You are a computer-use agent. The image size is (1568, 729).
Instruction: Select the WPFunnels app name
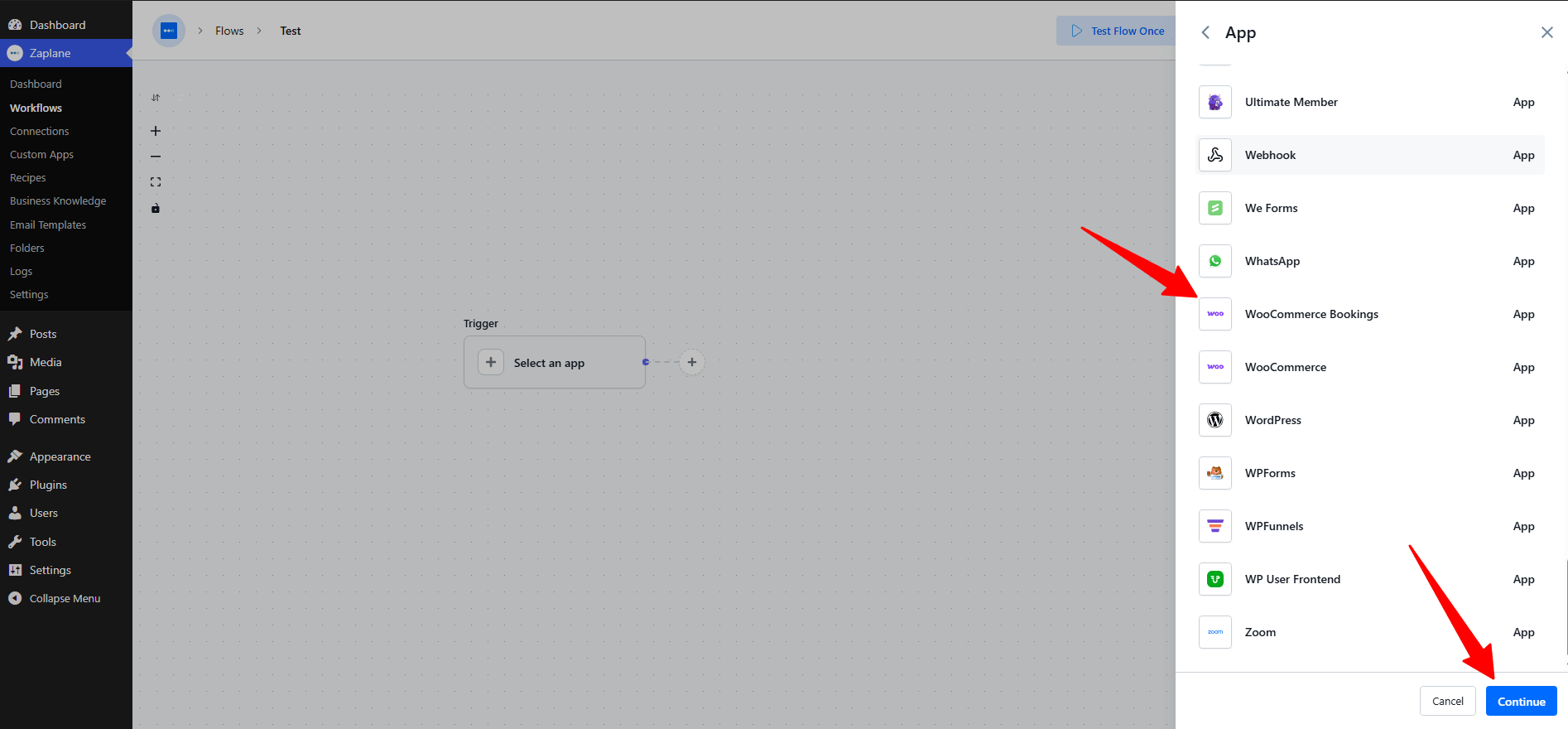pos(1274,526)
